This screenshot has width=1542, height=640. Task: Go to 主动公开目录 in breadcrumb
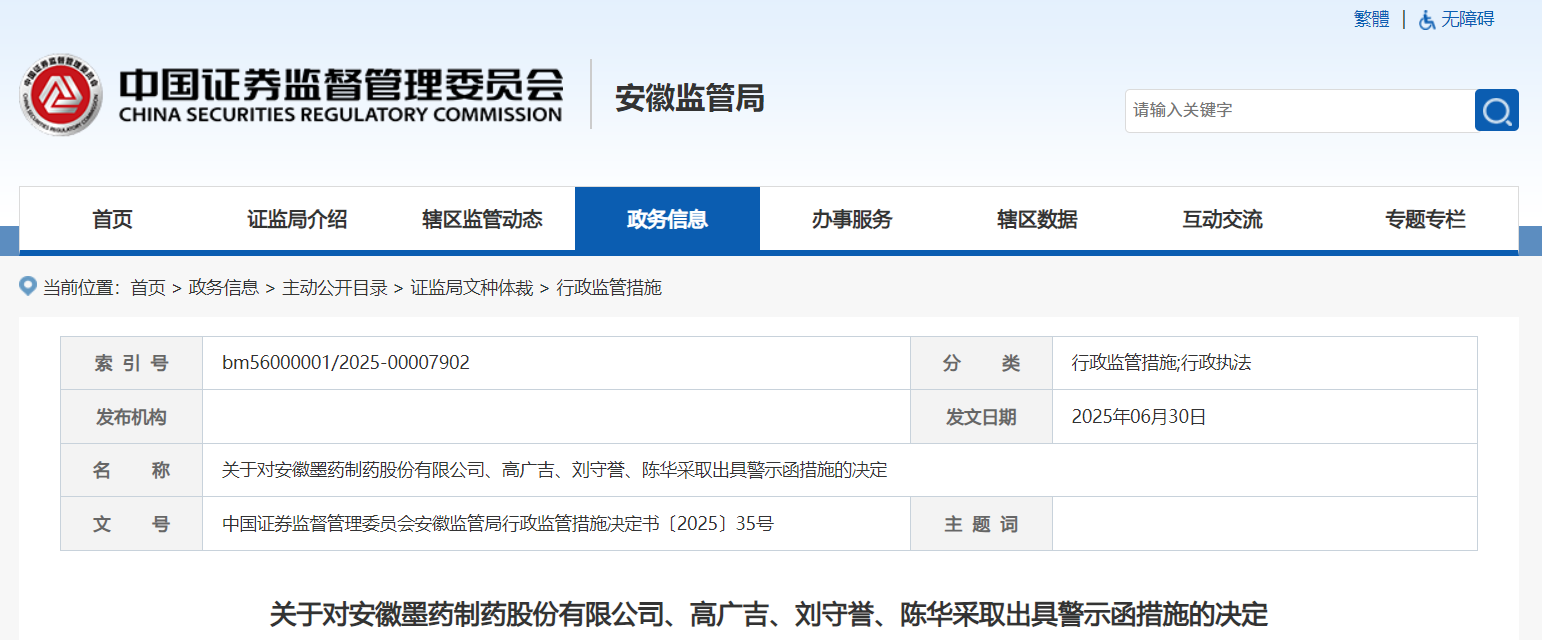pos(334,288)
